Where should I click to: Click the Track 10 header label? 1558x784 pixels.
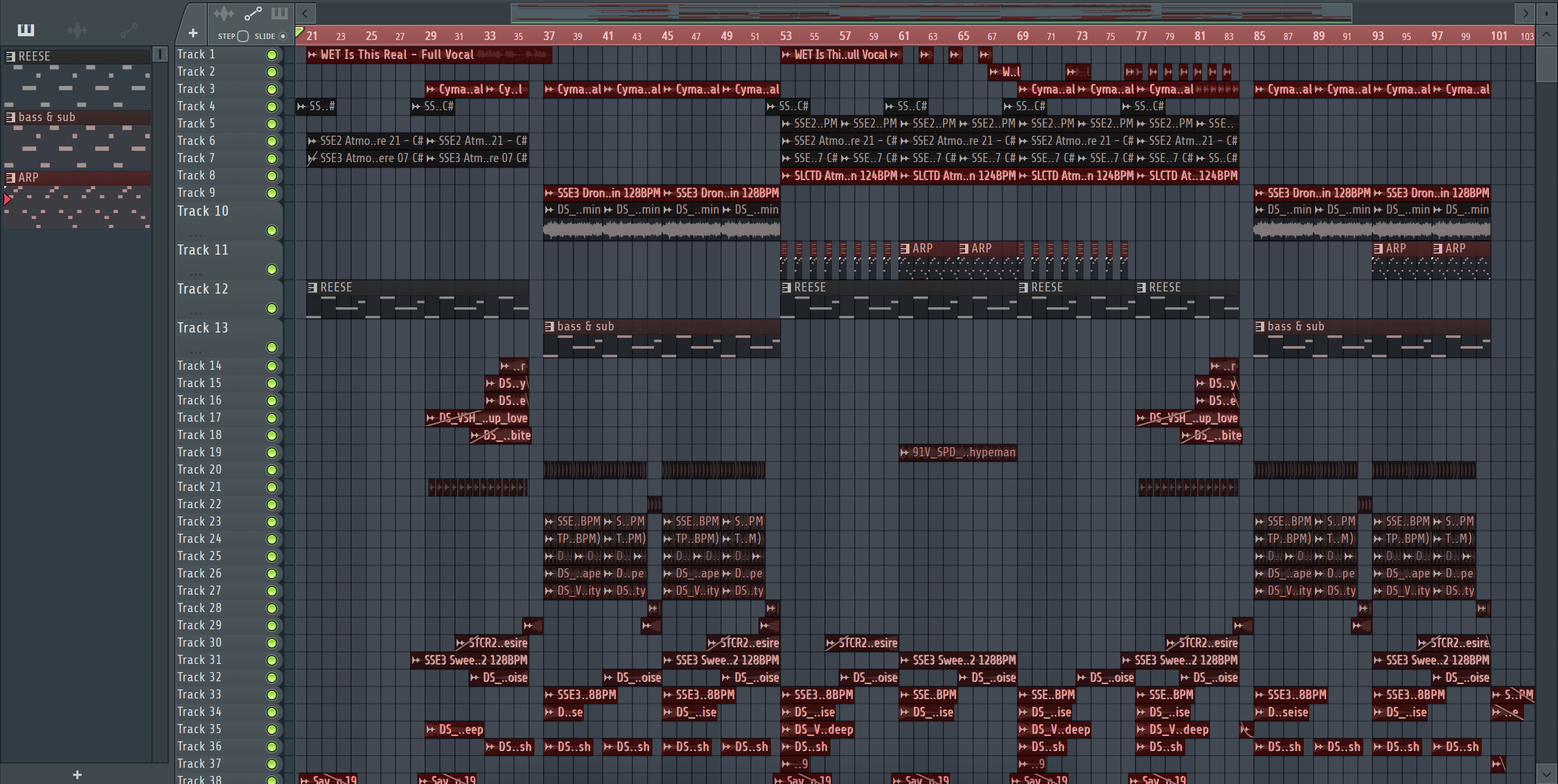click(203, 211)
